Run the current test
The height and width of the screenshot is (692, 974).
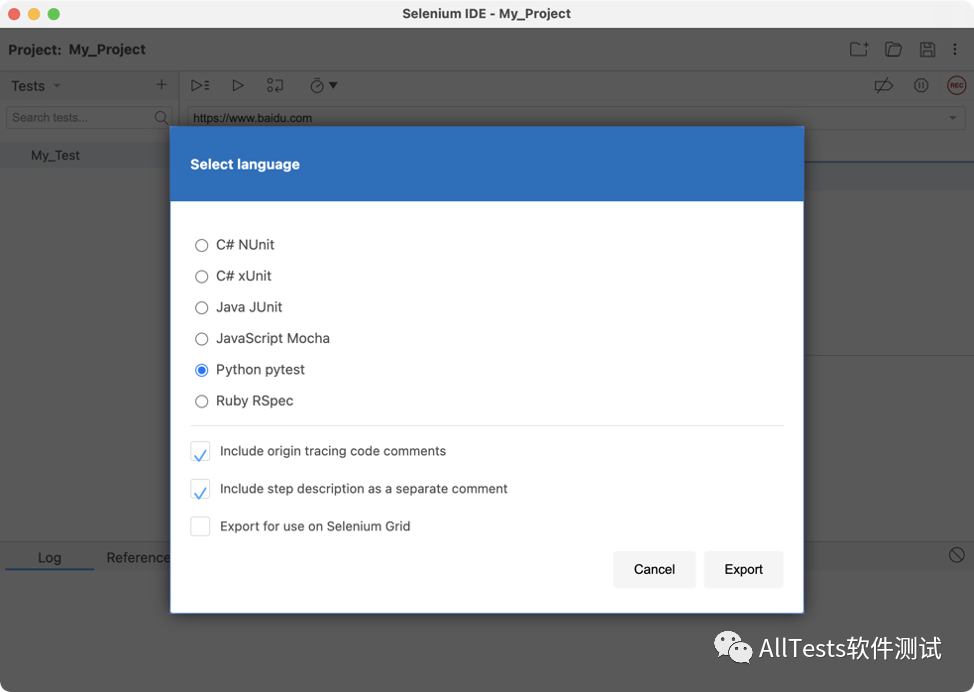coord(237,85)
